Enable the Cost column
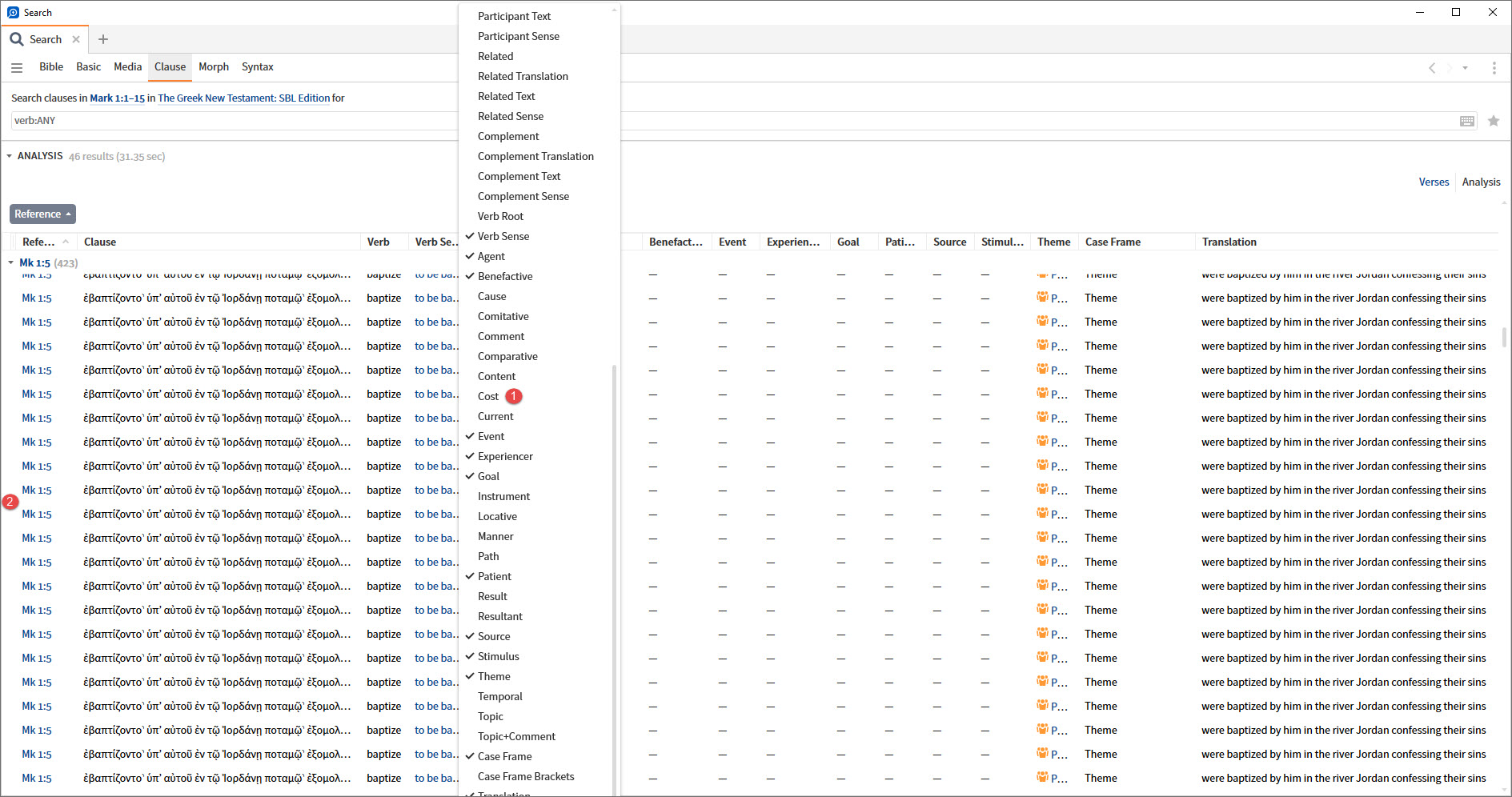1512x797 pixels. 488,396
